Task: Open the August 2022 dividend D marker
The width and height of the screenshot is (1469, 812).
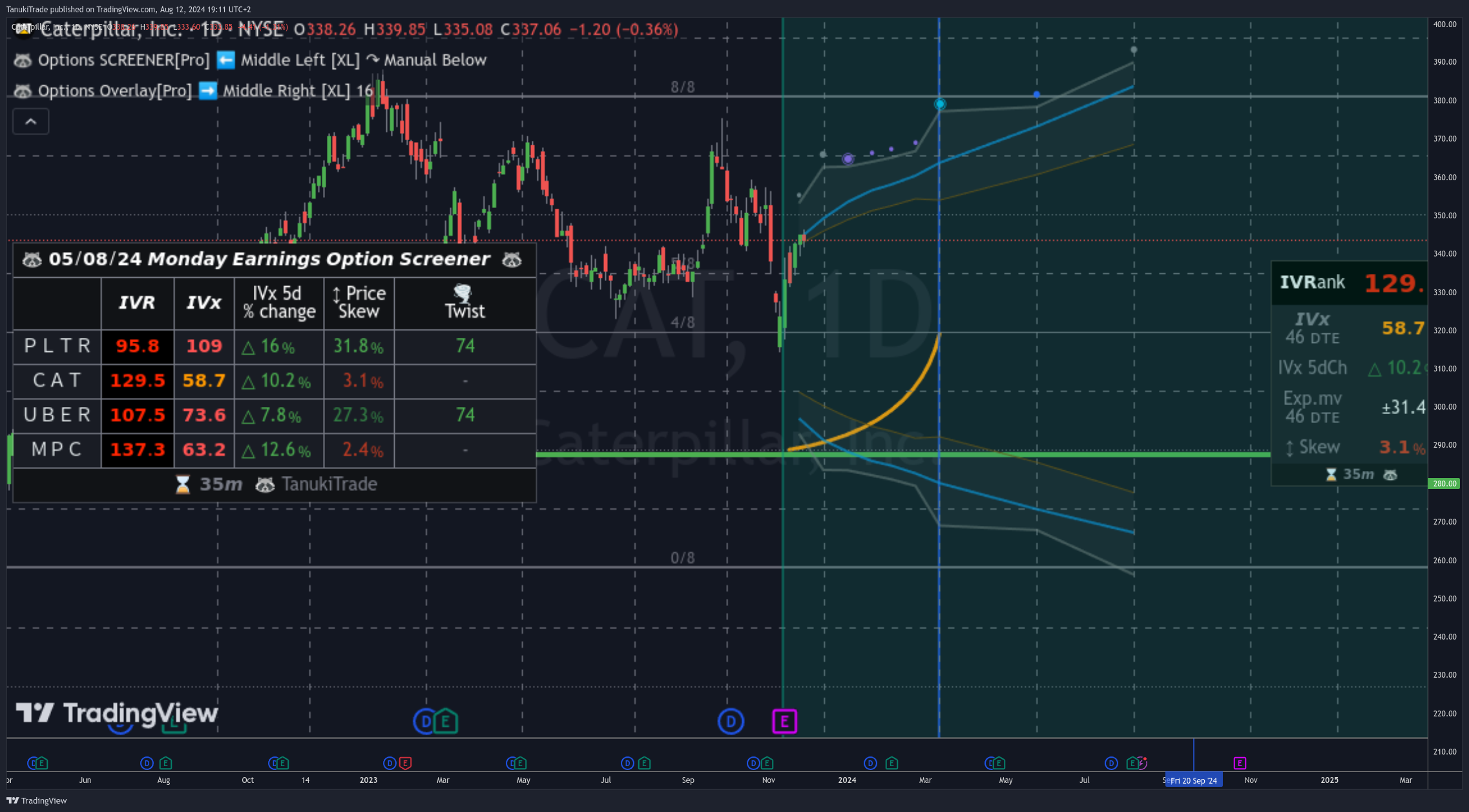Action: tap(147, 763)
